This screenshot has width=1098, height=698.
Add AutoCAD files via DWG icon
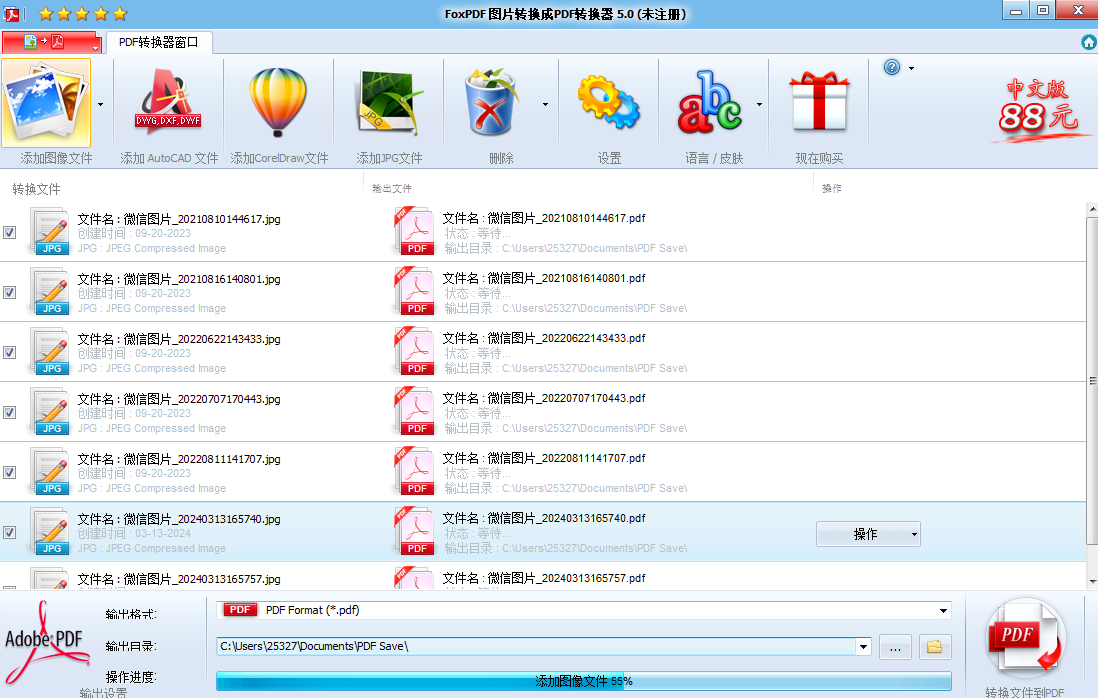[168, 103]
